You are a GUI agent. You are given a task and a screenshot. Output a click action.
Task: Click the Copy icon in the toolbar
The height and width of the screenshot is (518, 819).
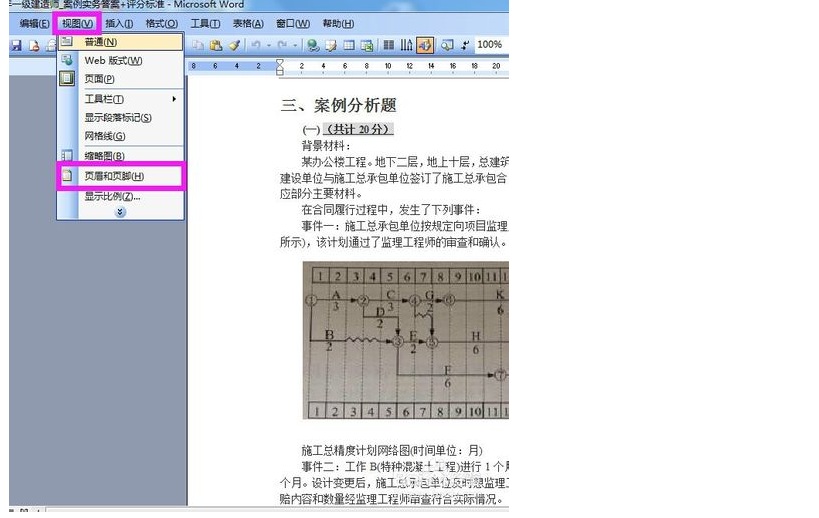198,45
